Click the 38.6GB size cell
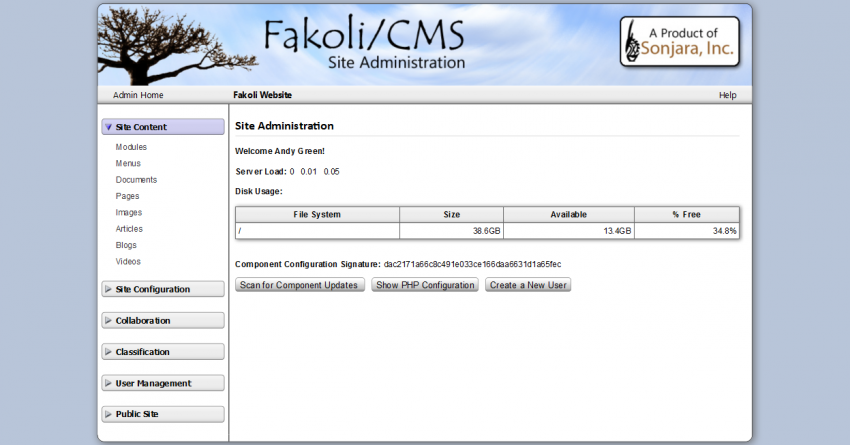The width and height of the screenshot is (850, 445). (x=452, y=231)
